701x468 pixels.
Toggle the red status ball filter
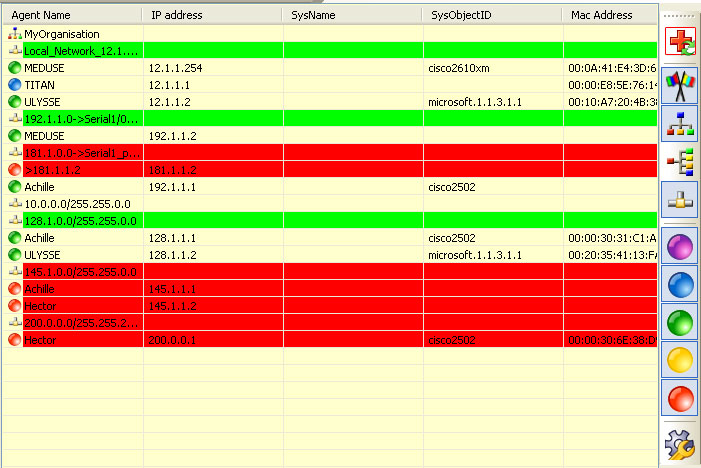click(x=680, y=398)
